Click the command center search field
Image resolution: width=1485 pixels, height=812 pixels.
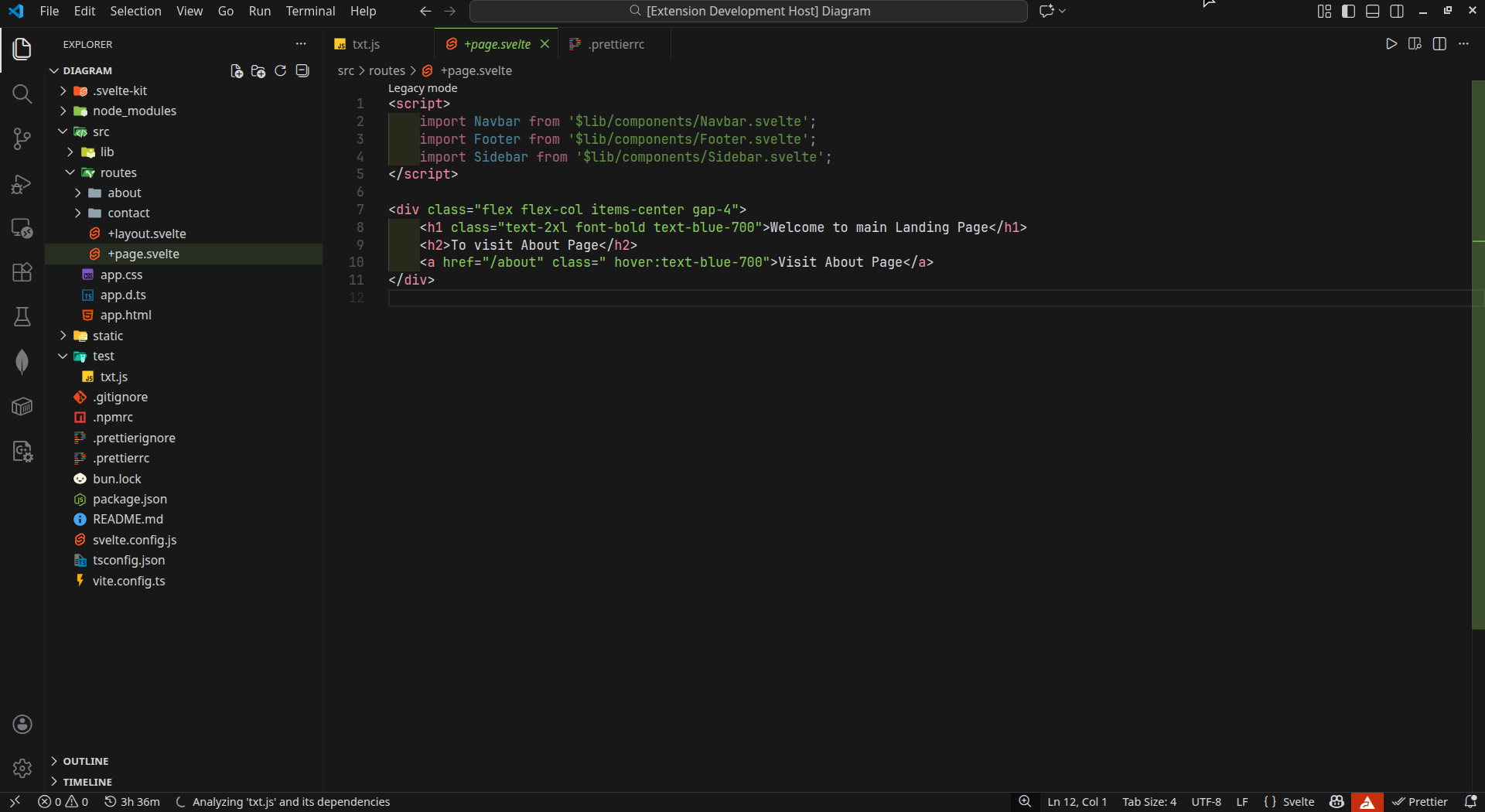coord(749,11)
